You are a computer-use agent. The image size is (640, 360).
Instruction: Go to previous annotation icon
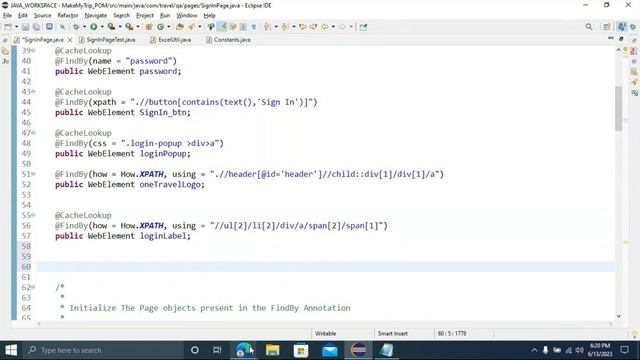[x=285, y=27]
